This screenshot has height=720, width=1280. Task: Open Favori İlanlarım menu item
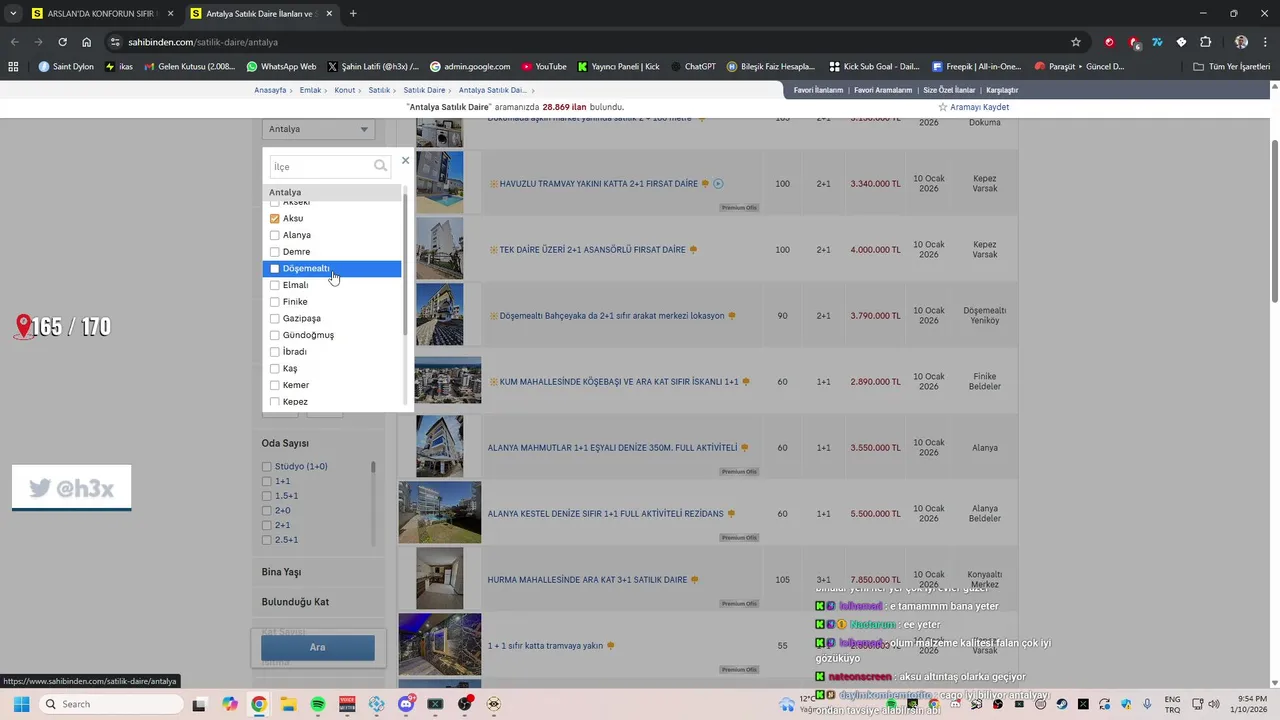(x=818, y=90)
